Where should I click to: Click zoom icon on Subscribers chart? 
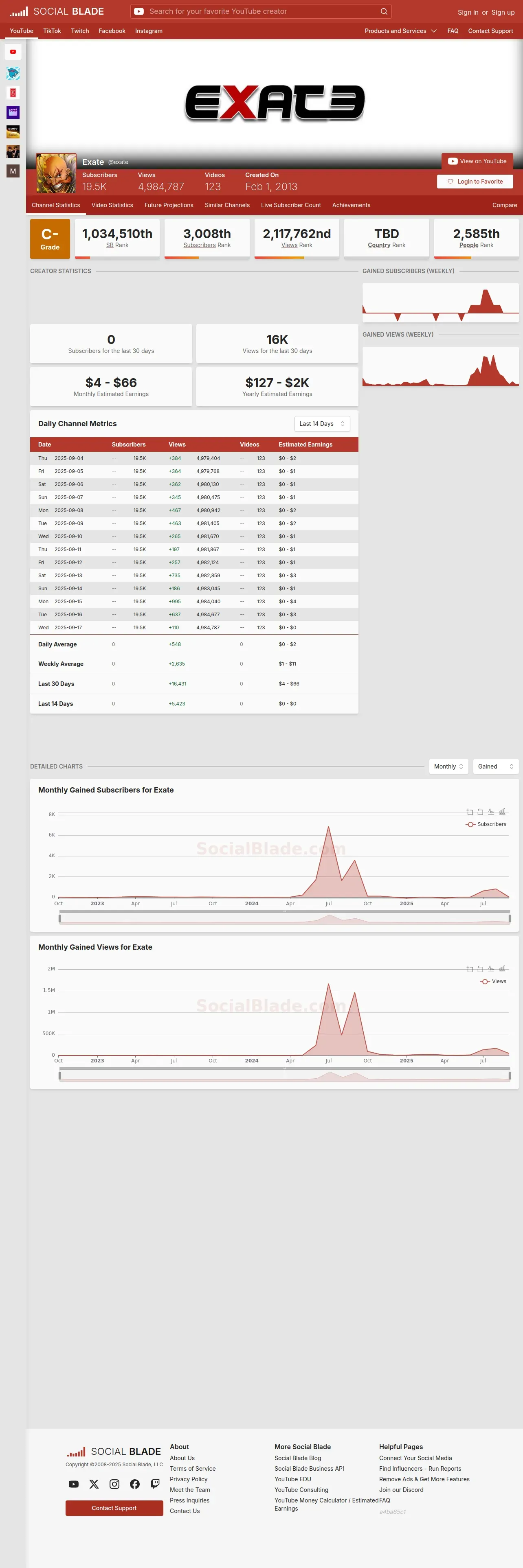(469, 812)
